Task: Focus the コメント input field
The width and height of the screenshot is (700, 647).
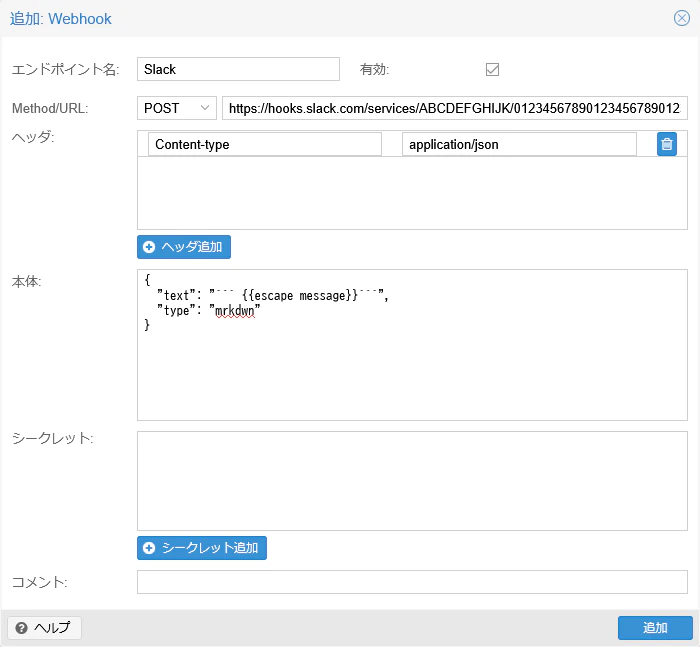Action: point(412,582)
